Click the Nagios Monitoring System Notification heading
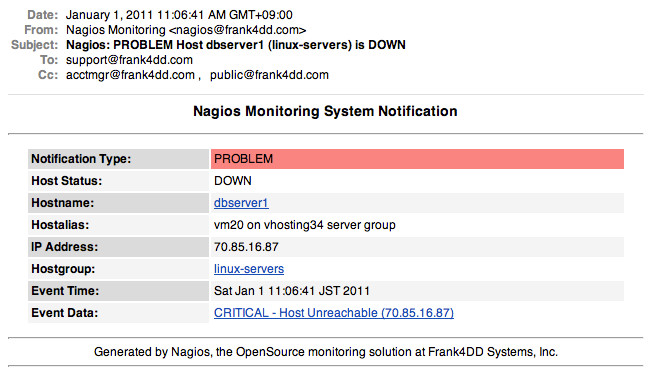The image size is (650, 380). tap(325, 111)
